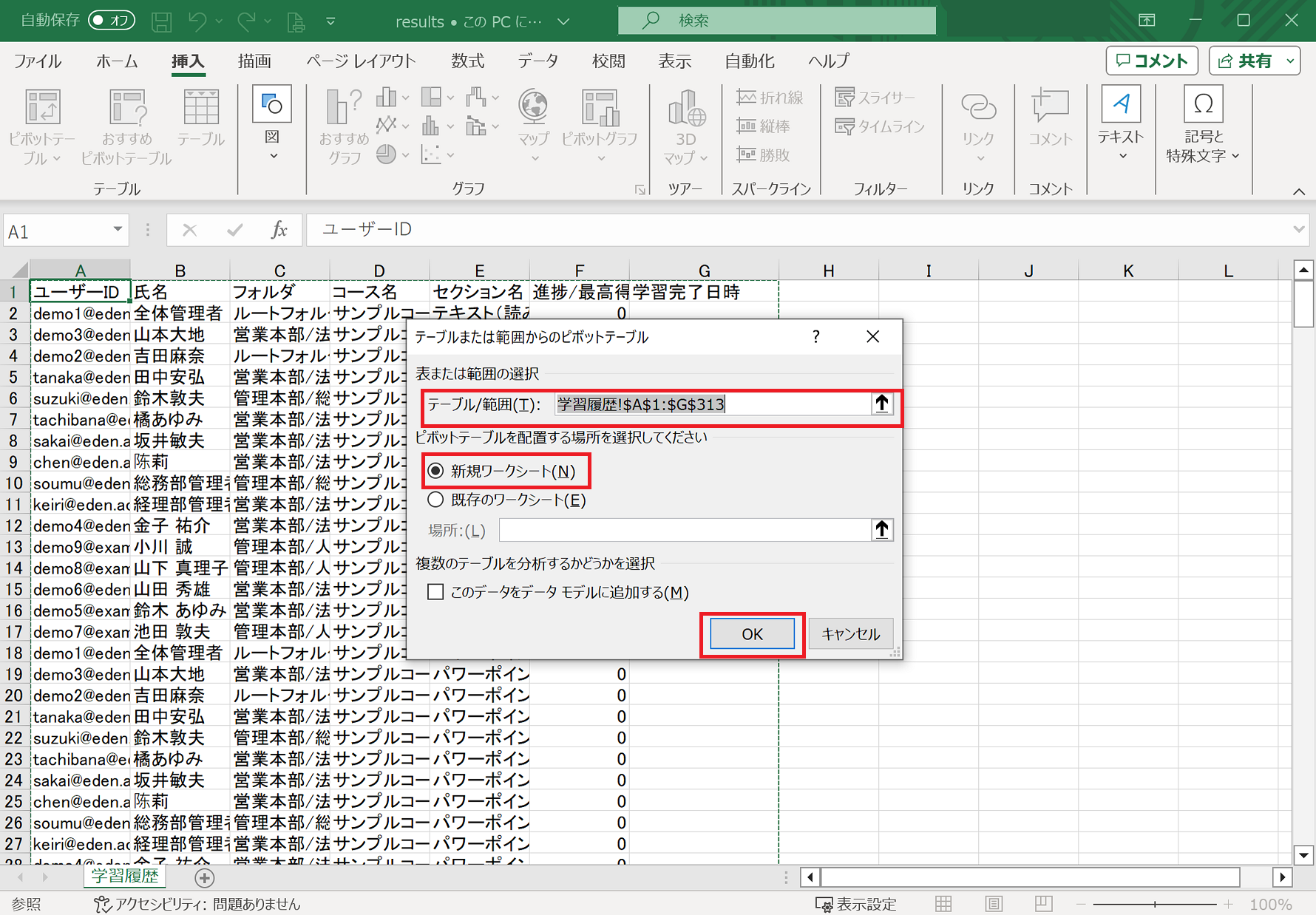Insert a table with テーブル icon
The height and width of the screenshot is (915, 1316).
click(x=200, y=118)
